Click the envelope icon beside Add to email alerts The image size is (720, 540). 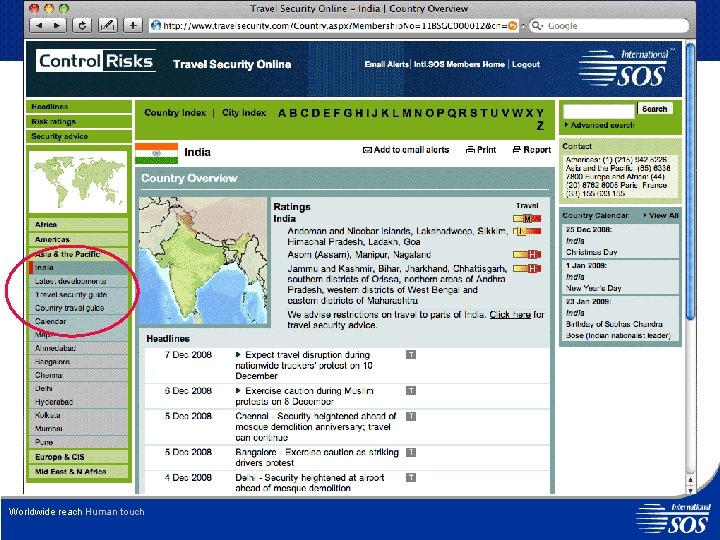[x=367, y=150]
